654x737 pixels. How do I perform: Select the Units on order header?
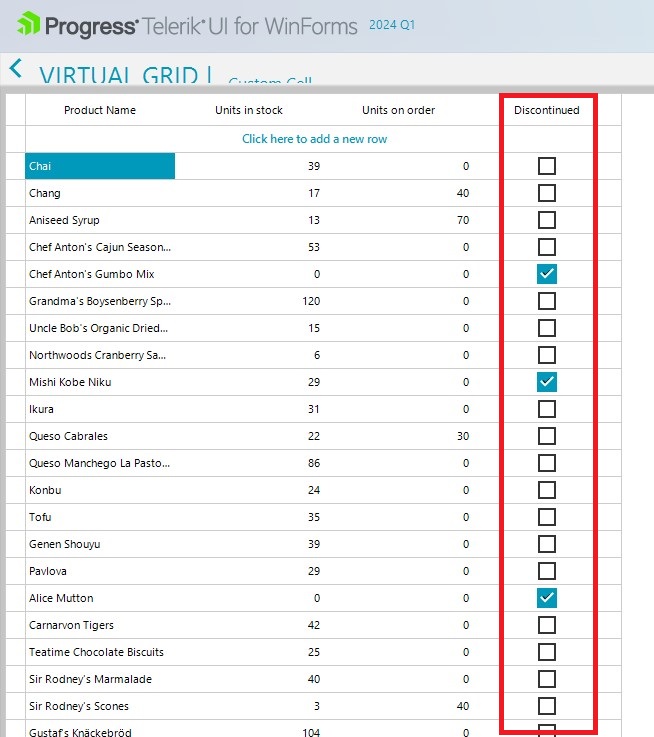[x=398, y=110]
